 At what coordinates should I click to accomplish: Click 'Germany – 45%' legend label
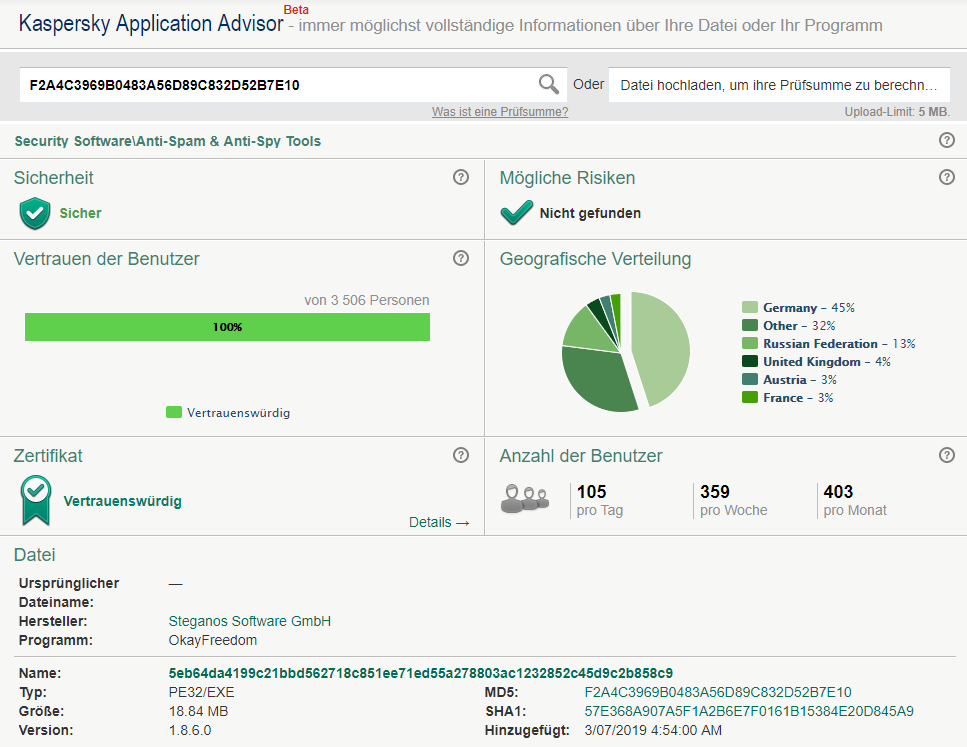pos(809,307)
